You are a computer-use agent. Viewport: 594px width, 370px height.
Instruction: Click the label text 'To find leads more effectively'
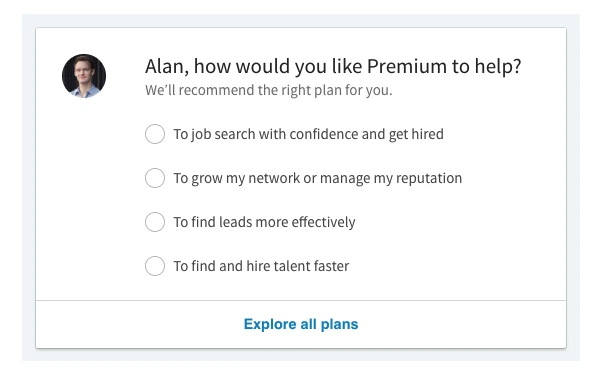264,222
